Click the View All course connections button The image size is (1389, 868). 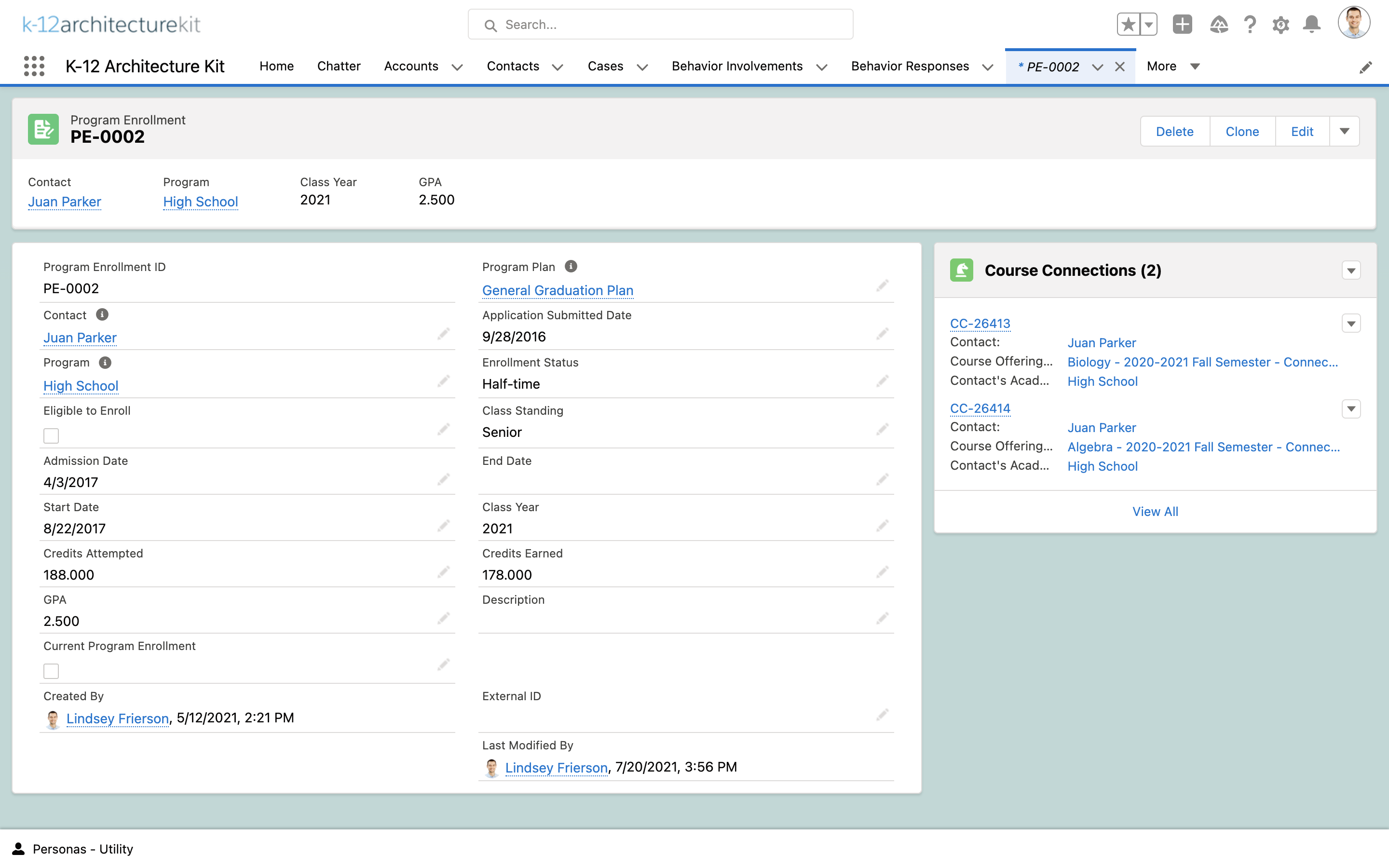[1155, 511]
